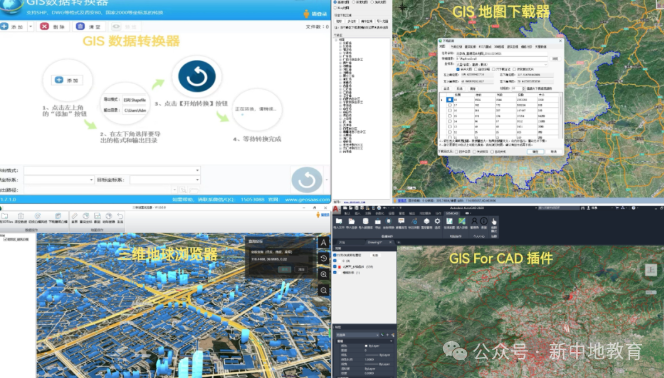Open the dropdown arrow next to Add button
This screenshot has height=378, width=664.
click(30, 27)
